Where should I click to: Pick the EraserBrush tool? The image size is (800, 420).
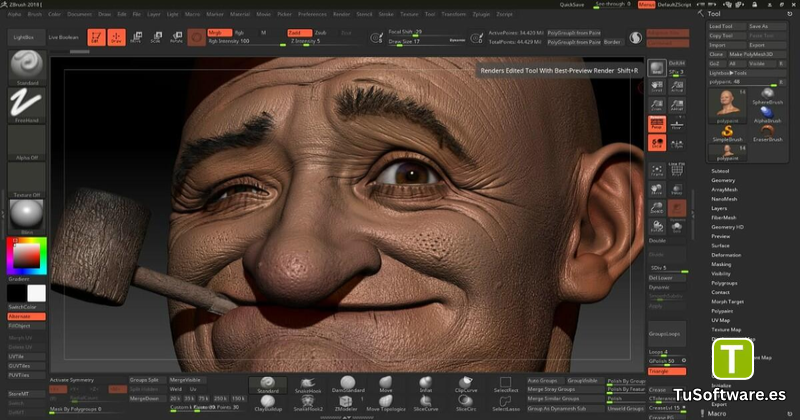[x=767, y=134]
